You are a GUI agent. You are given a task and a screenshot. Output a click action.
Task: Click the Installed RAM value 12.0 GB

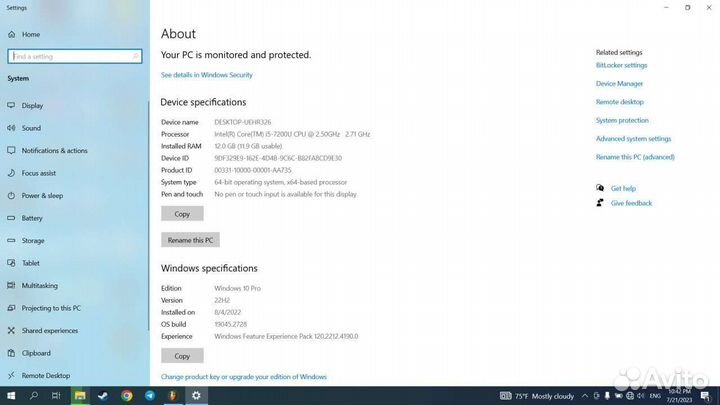coord(248,146)
